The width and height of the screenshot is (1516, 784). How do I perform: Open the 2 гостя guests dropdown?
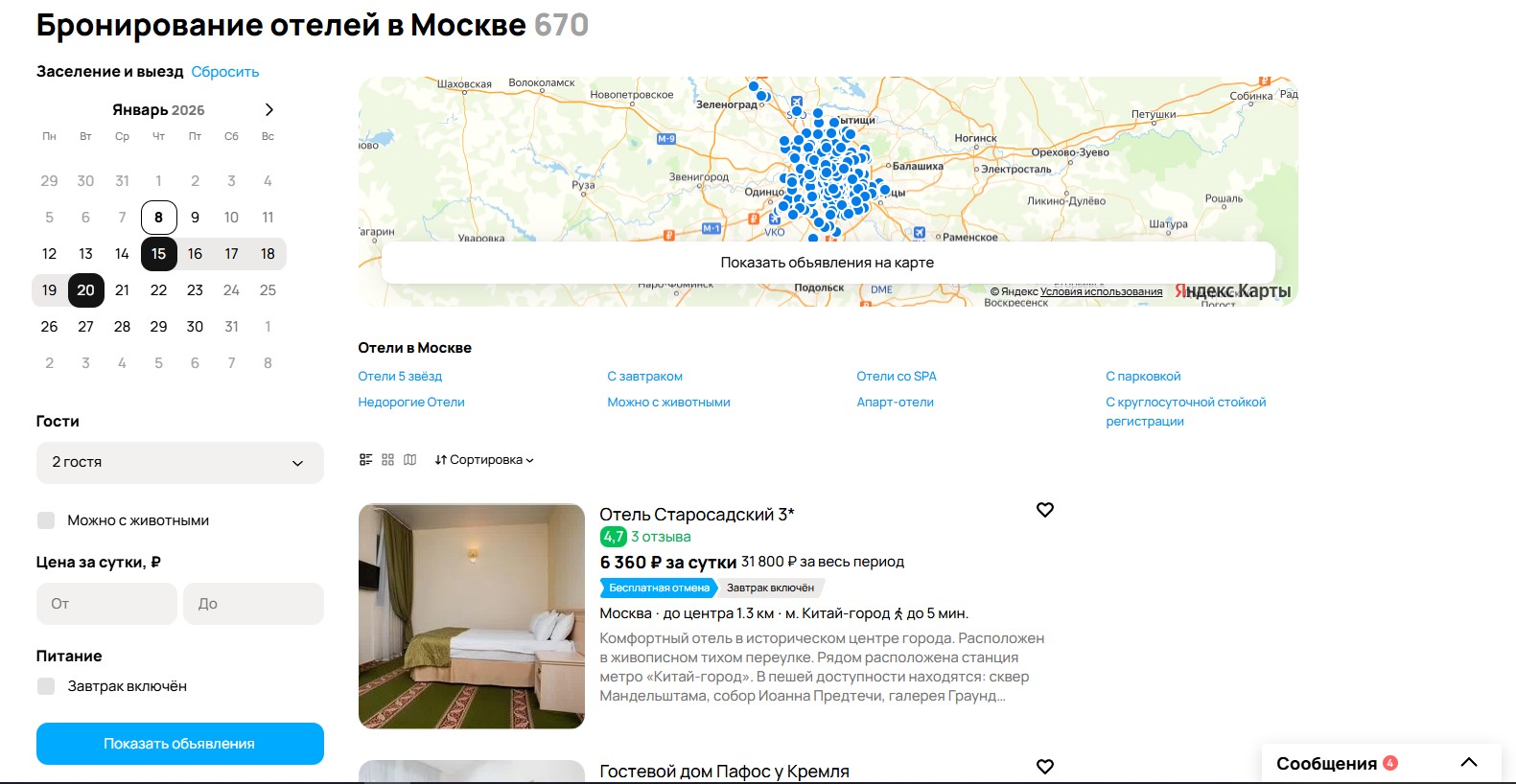(x=179, y=463)
